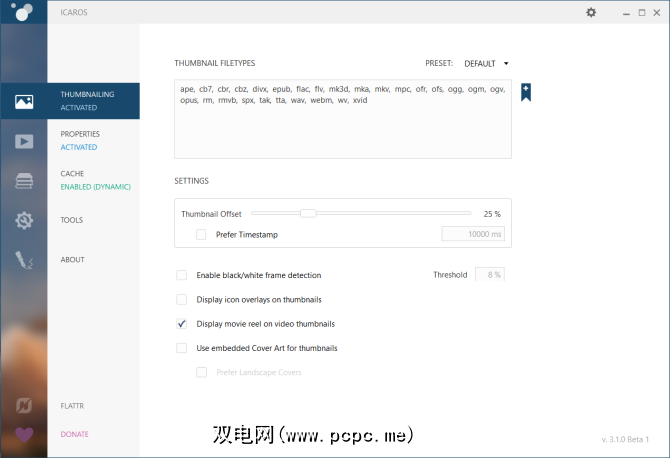This screenshot has height=458, width=670.
Task: Click the thumbnail filetypes text box
Action: click(343, 119)
